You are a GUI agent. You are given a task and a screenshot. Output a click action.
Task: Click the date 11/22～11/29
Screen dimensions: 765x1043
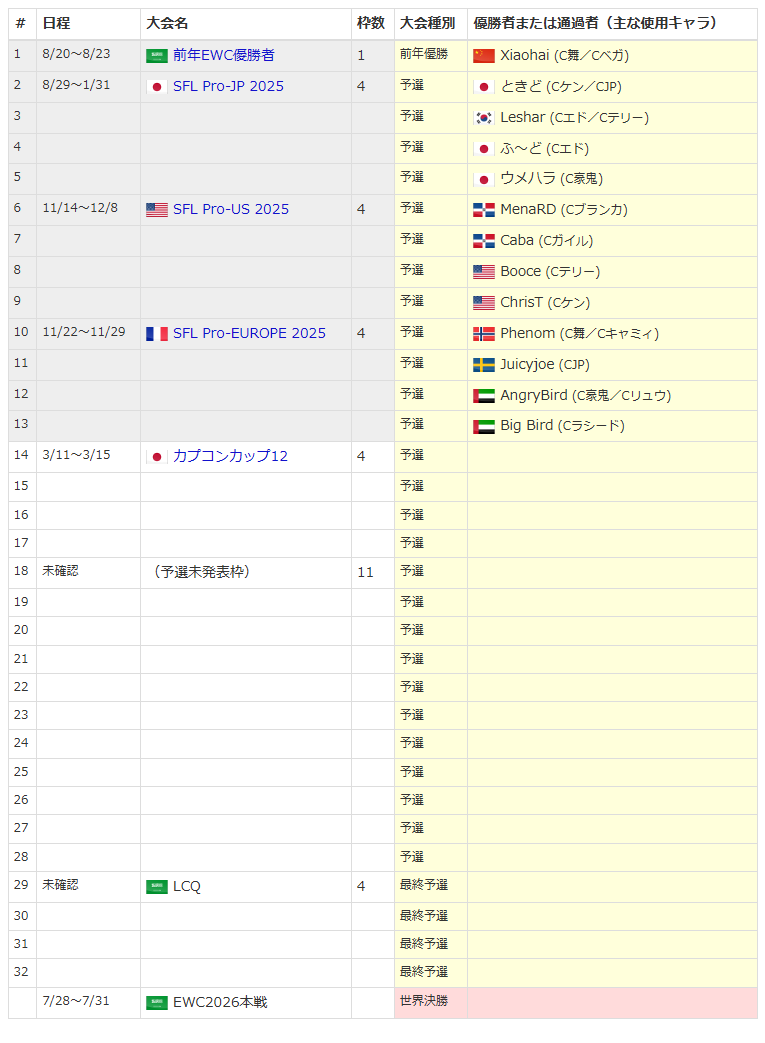click(x=84, y=332)
